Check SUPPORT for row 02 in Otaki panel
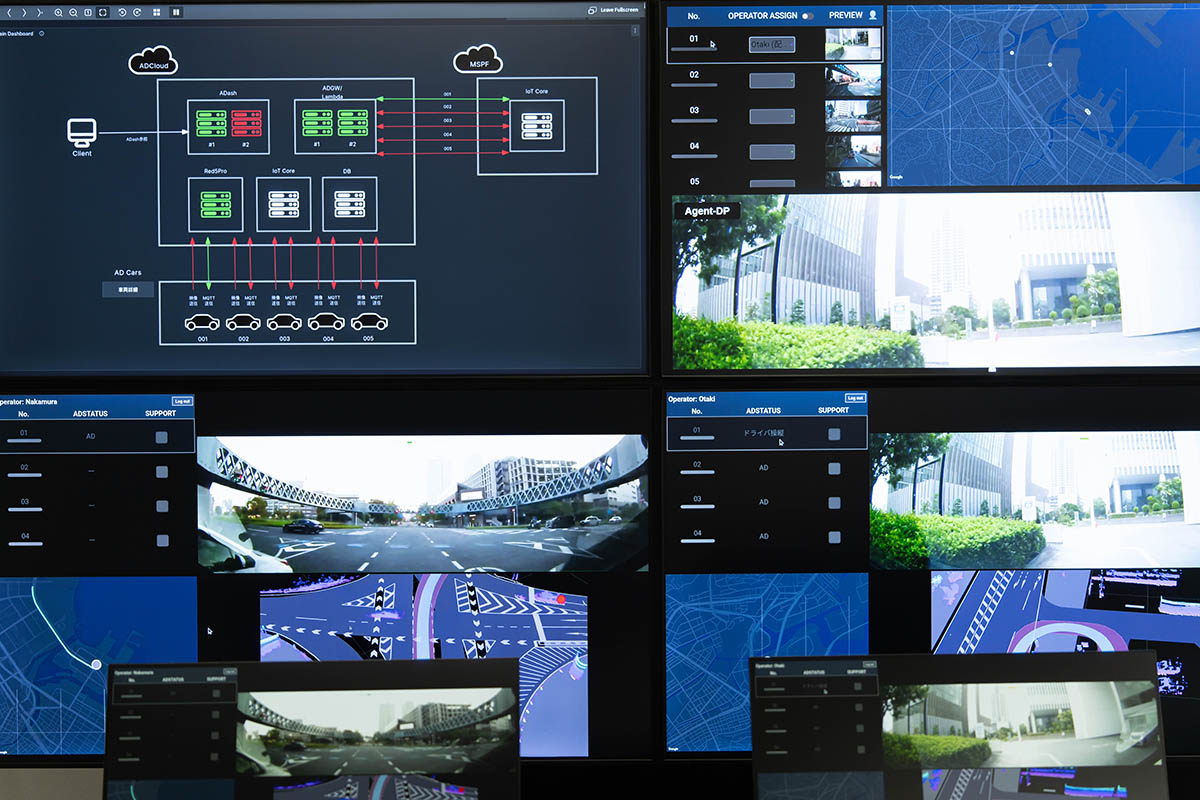 tap(834, 468)
